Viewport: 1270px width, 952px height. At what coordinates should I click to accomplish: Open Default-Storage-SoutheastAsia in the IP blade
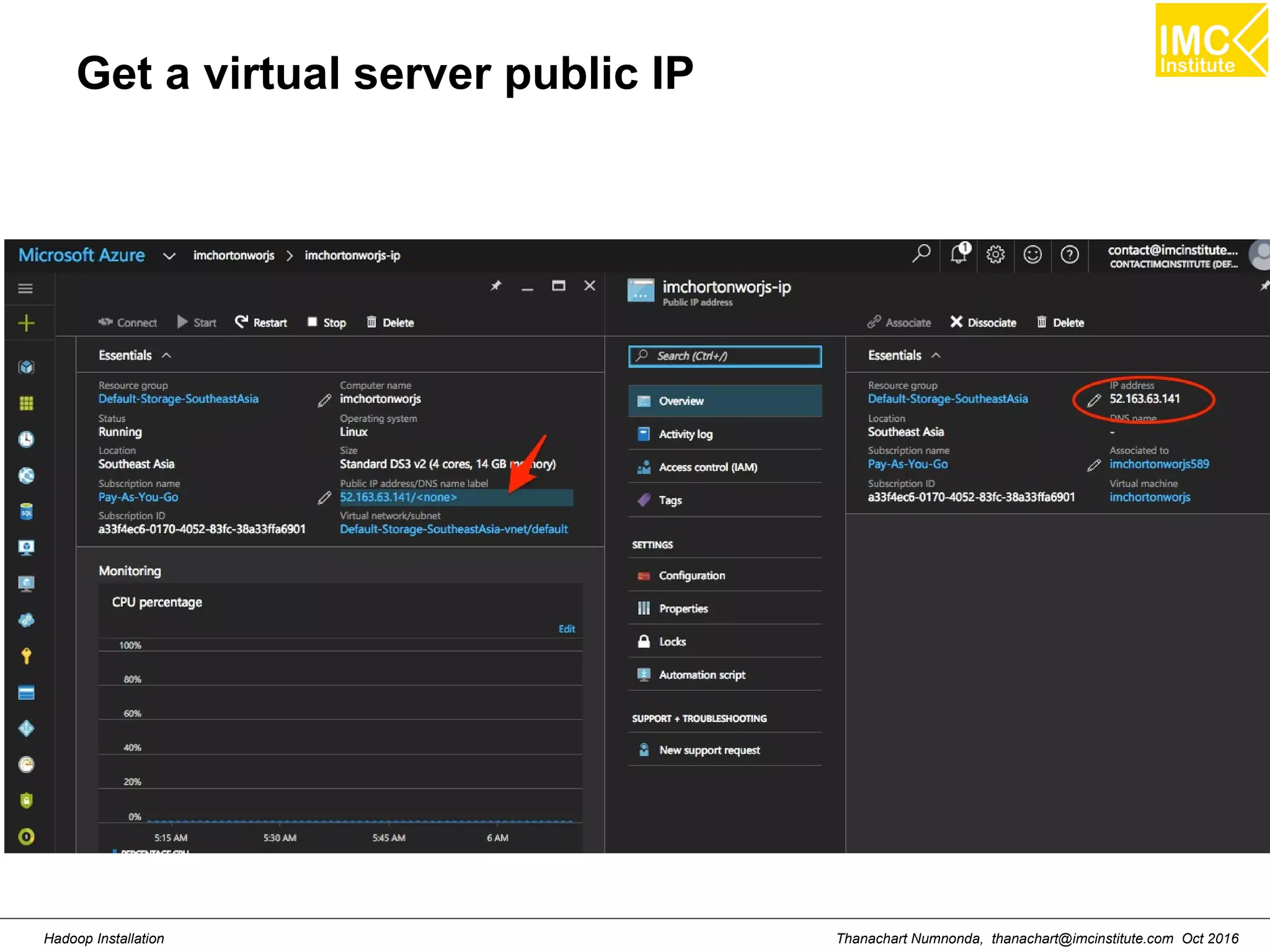pyautogui.click(x=948, y=399)
